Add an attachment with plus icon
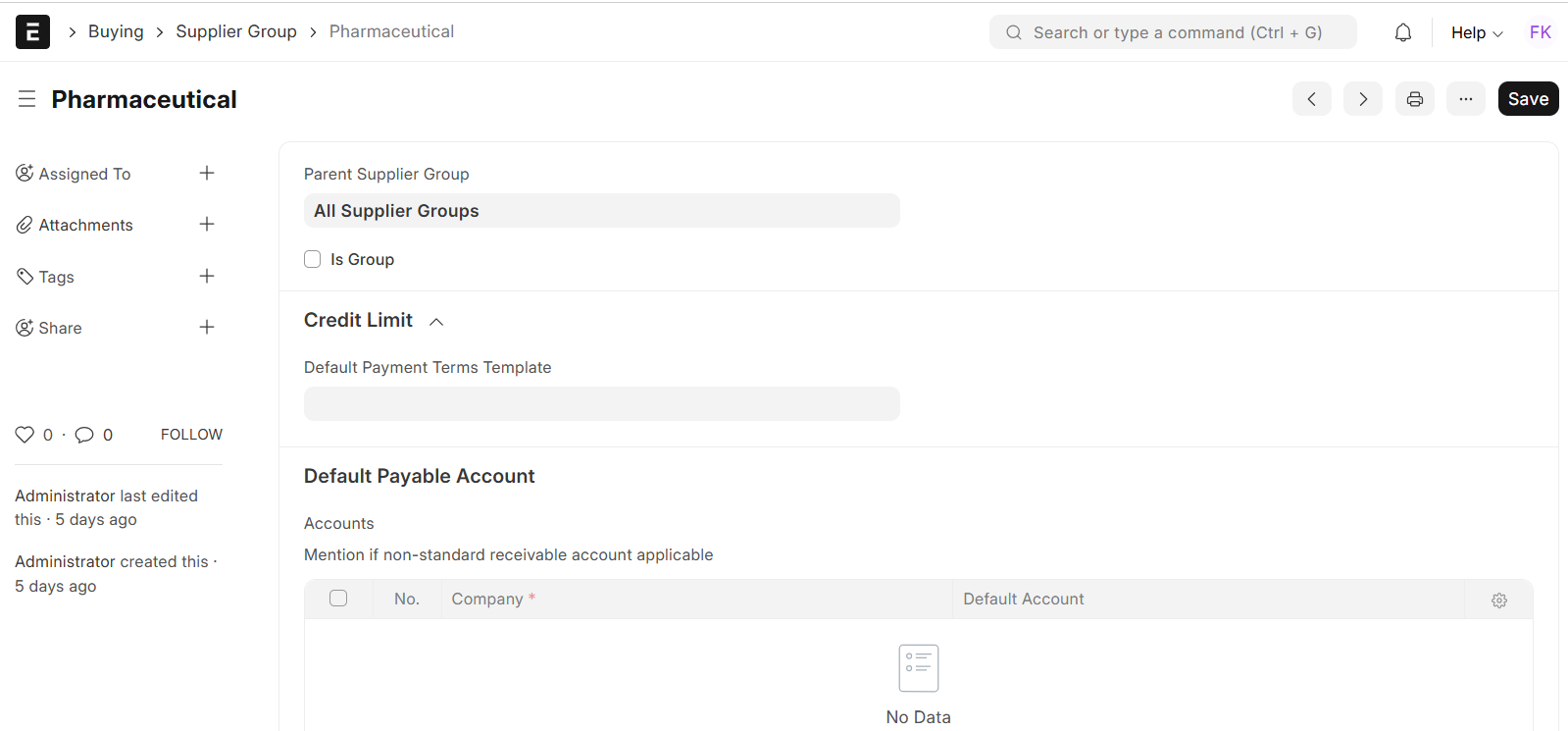 [207, 225]
